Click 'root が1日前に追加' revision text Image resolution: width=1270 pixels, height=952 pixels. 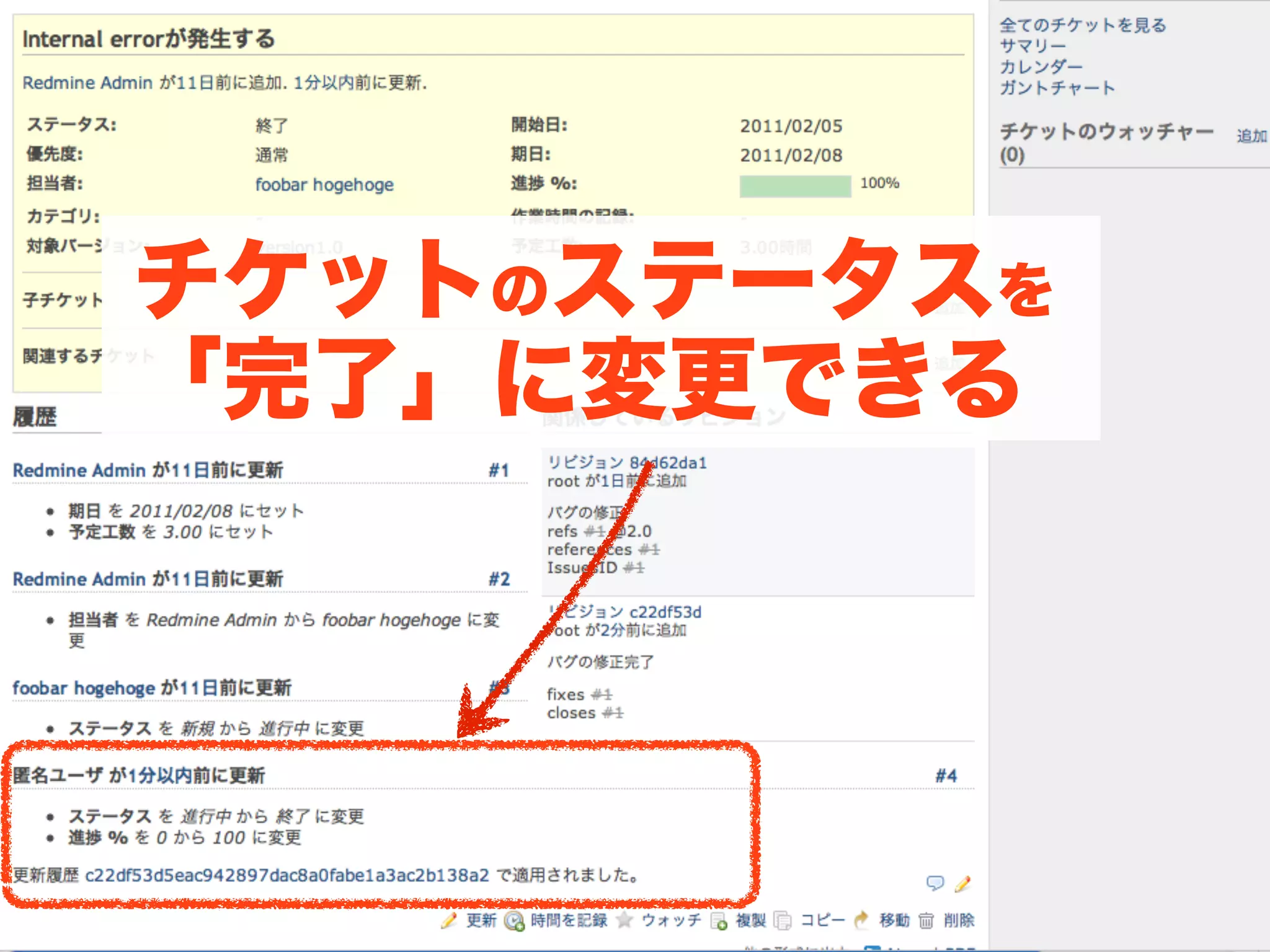[617, 481]
